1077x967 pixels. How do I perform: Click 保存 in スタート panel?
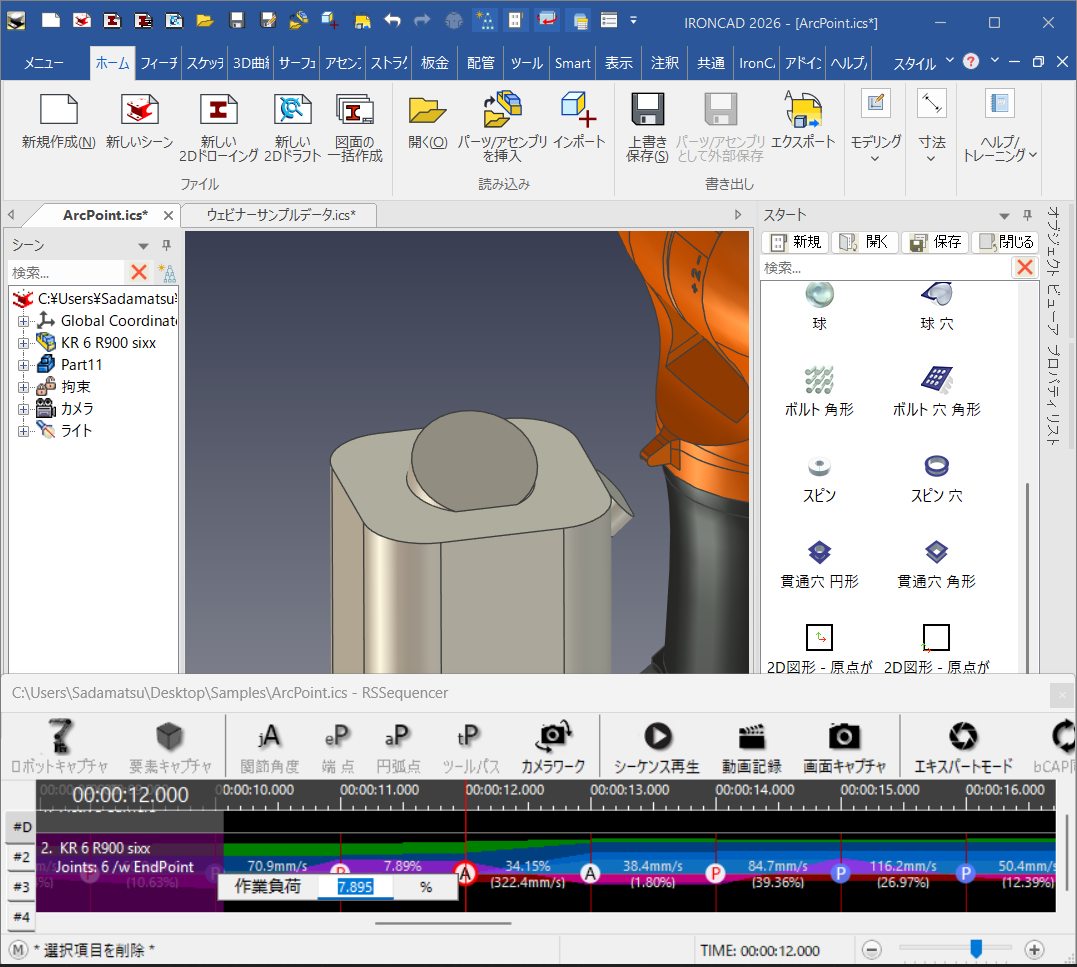click(x=935, y=242)
